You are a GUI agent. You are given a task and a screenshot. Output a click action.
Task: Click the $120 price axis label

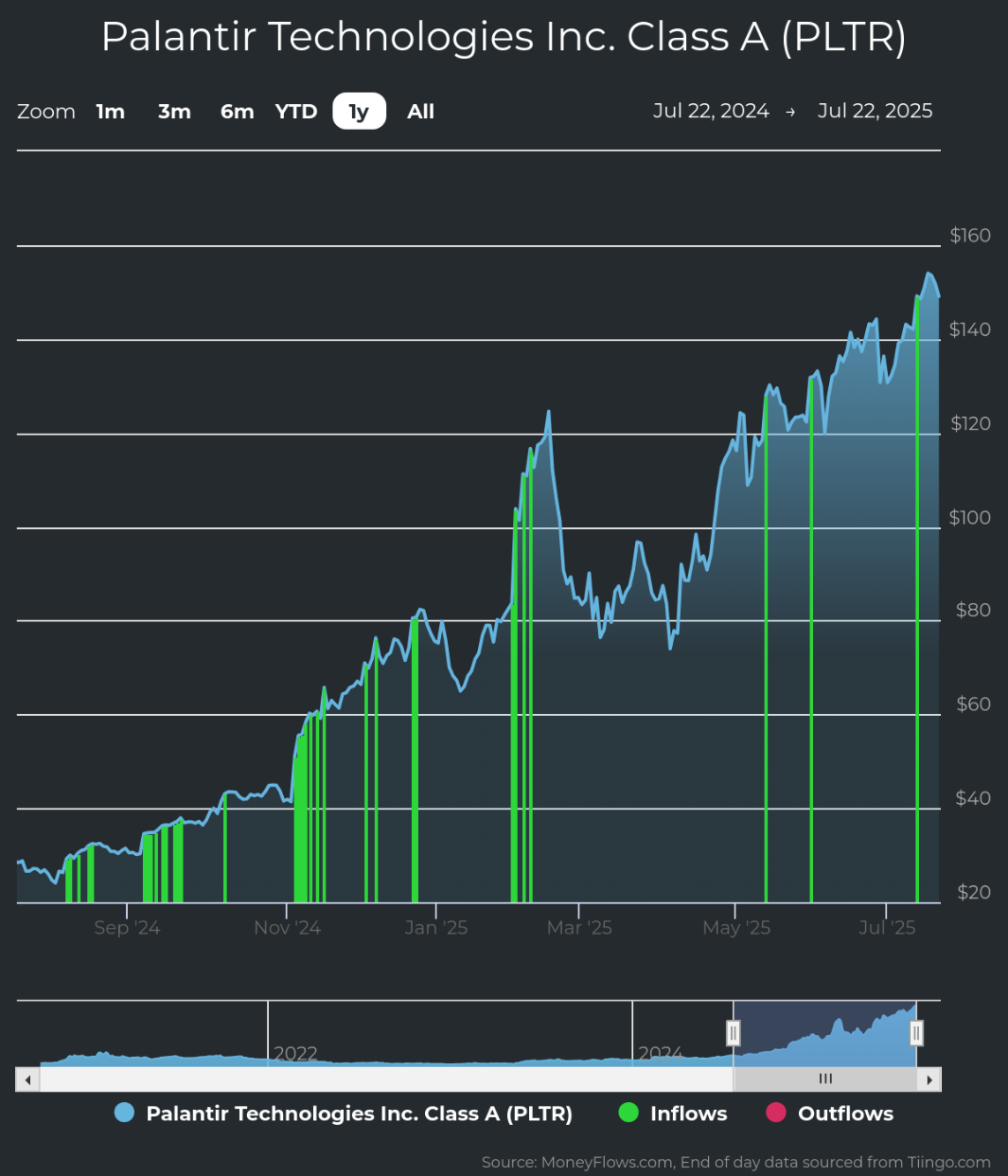970,423
